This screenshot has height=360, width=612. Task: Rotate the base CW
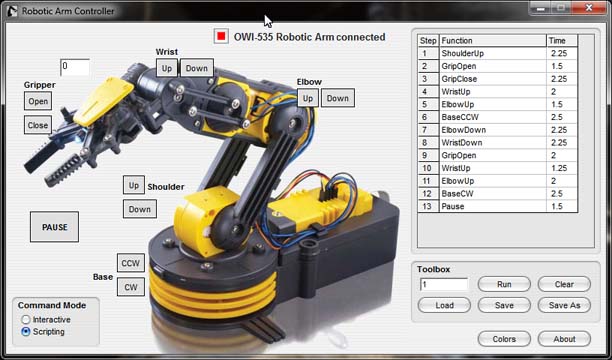[x=131, y=287]
